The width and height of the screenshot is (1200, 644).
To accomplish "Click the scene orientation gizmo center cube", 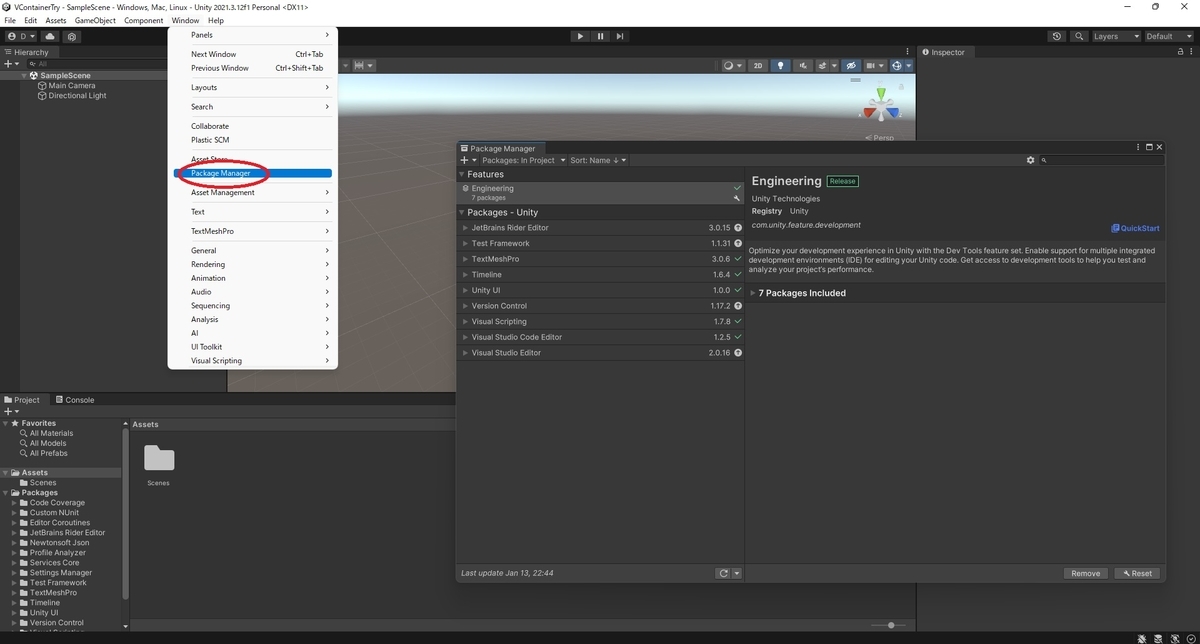I will pos(881,106).
